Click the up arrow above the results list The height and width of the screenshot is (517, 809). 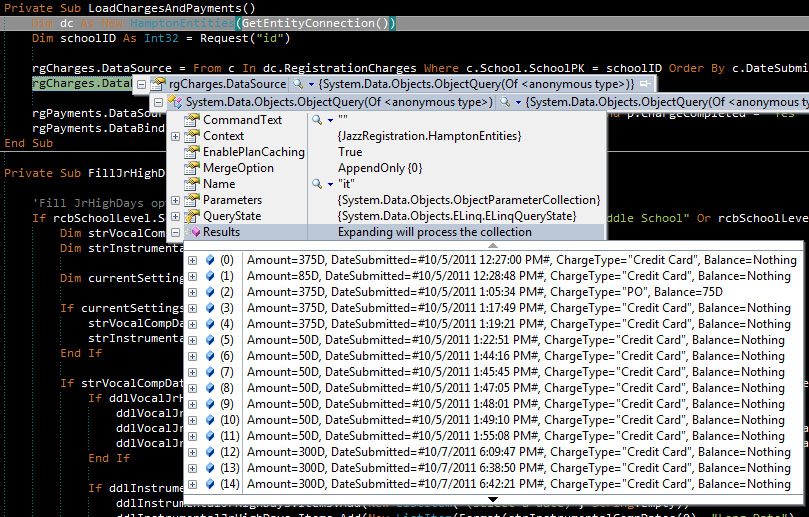click(493, 246)
